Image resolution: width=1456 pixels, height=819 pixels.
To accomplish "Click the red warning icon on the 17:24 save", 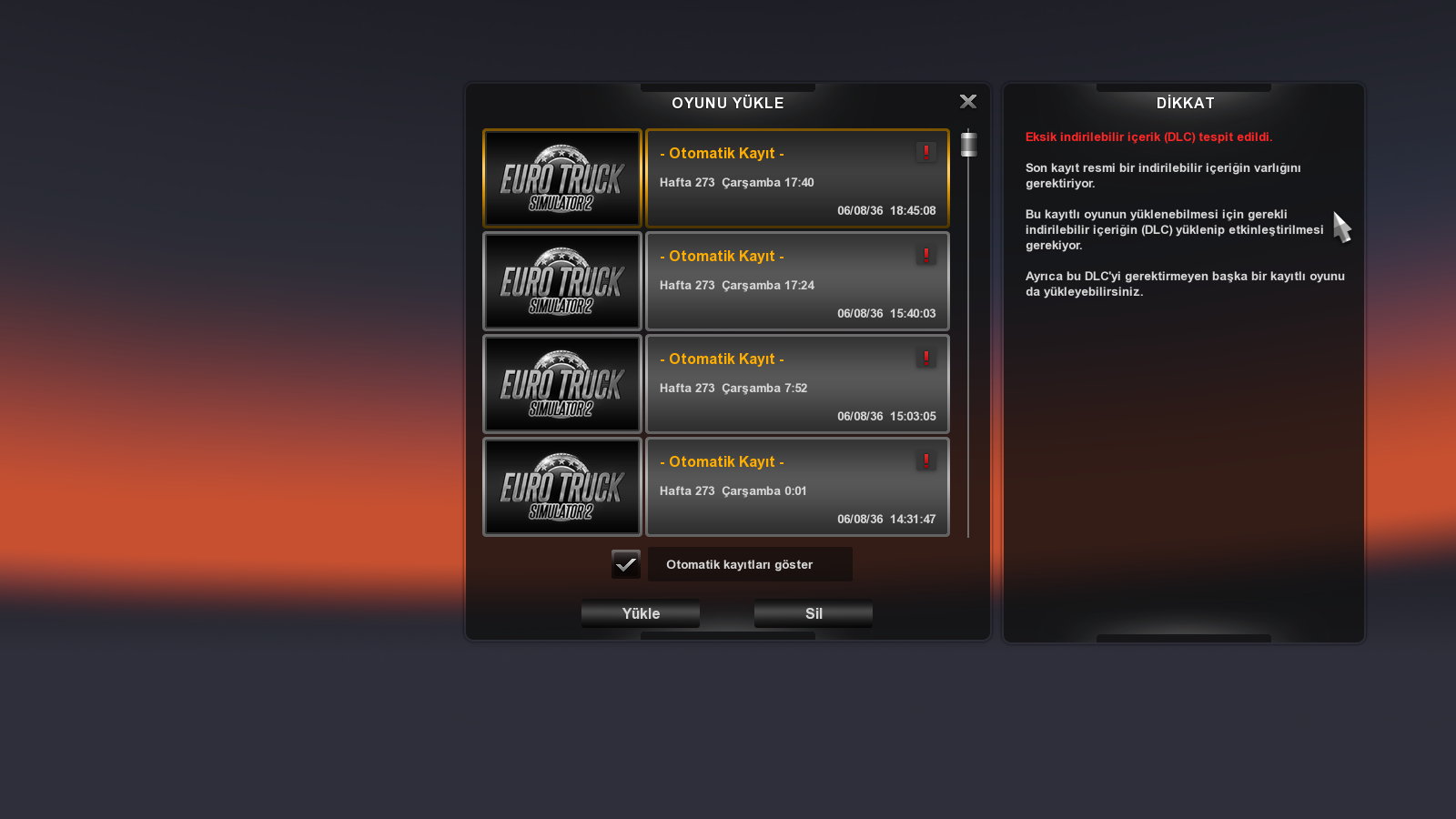I will click(x=925, y=256).
